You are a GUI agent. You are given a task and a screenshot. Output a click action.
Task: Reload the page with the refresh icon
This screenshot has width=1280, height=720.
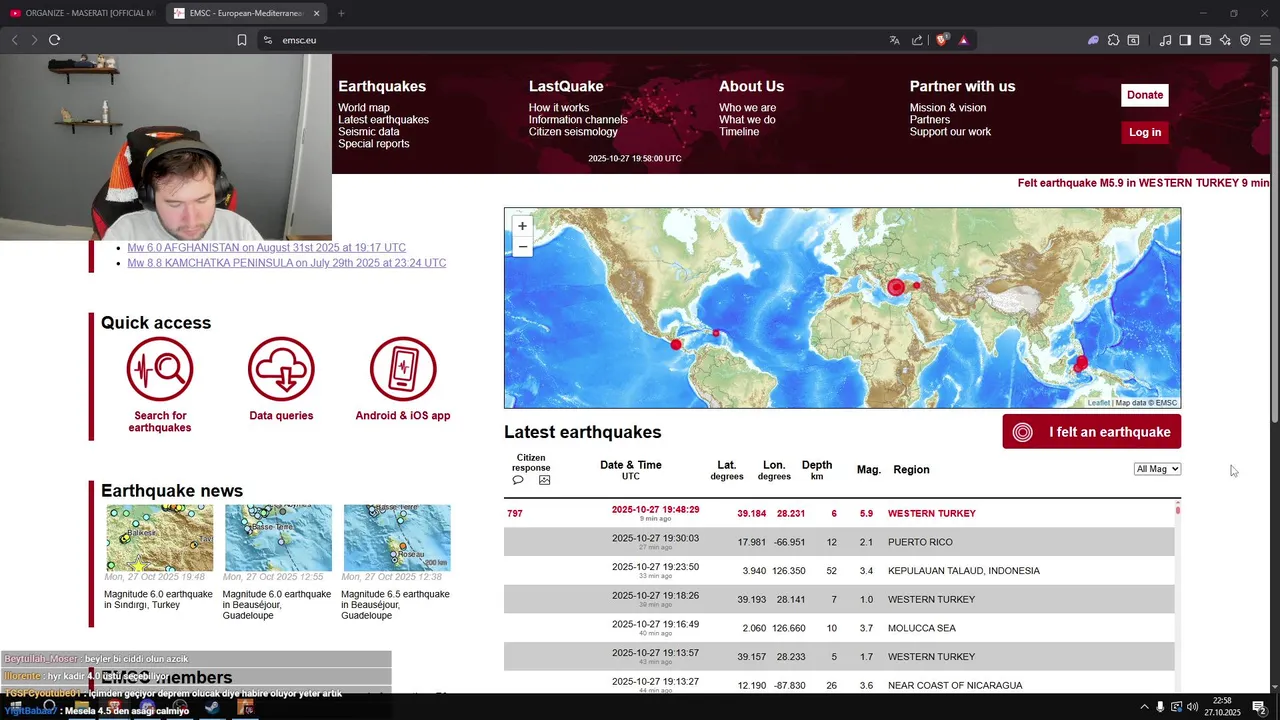54,40
